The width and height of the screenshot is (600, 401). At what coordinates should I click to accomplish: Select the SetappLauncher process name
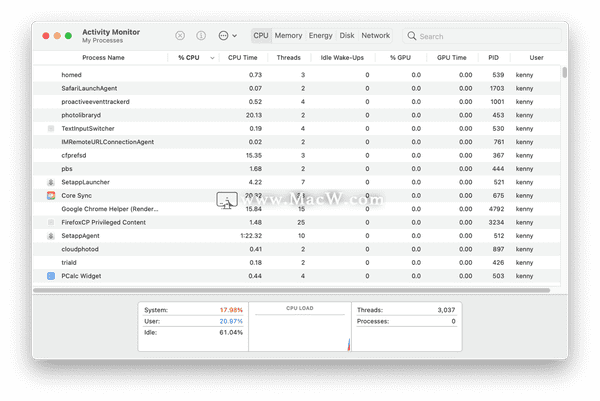[x=85, y=182]
